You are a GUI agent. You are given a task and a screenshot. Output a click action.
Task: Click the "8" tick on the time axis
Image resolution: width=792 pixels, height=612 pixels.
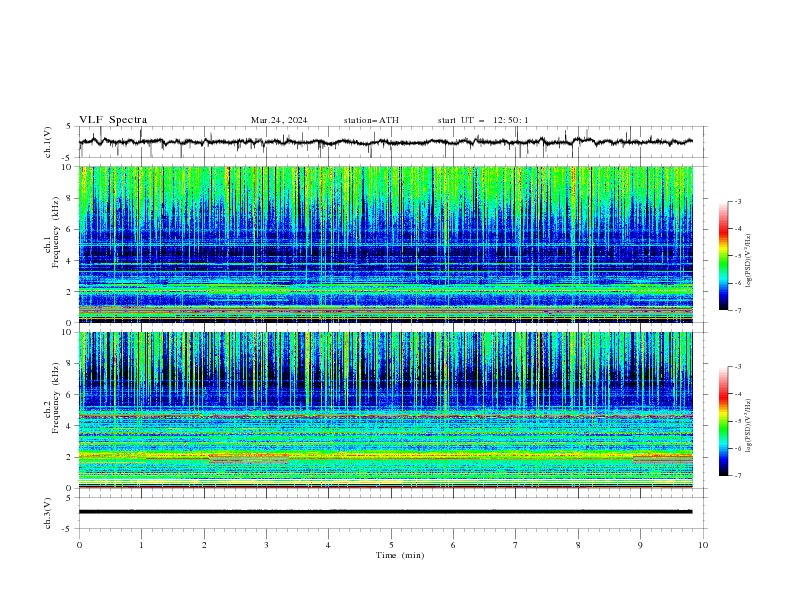[578, 545]
